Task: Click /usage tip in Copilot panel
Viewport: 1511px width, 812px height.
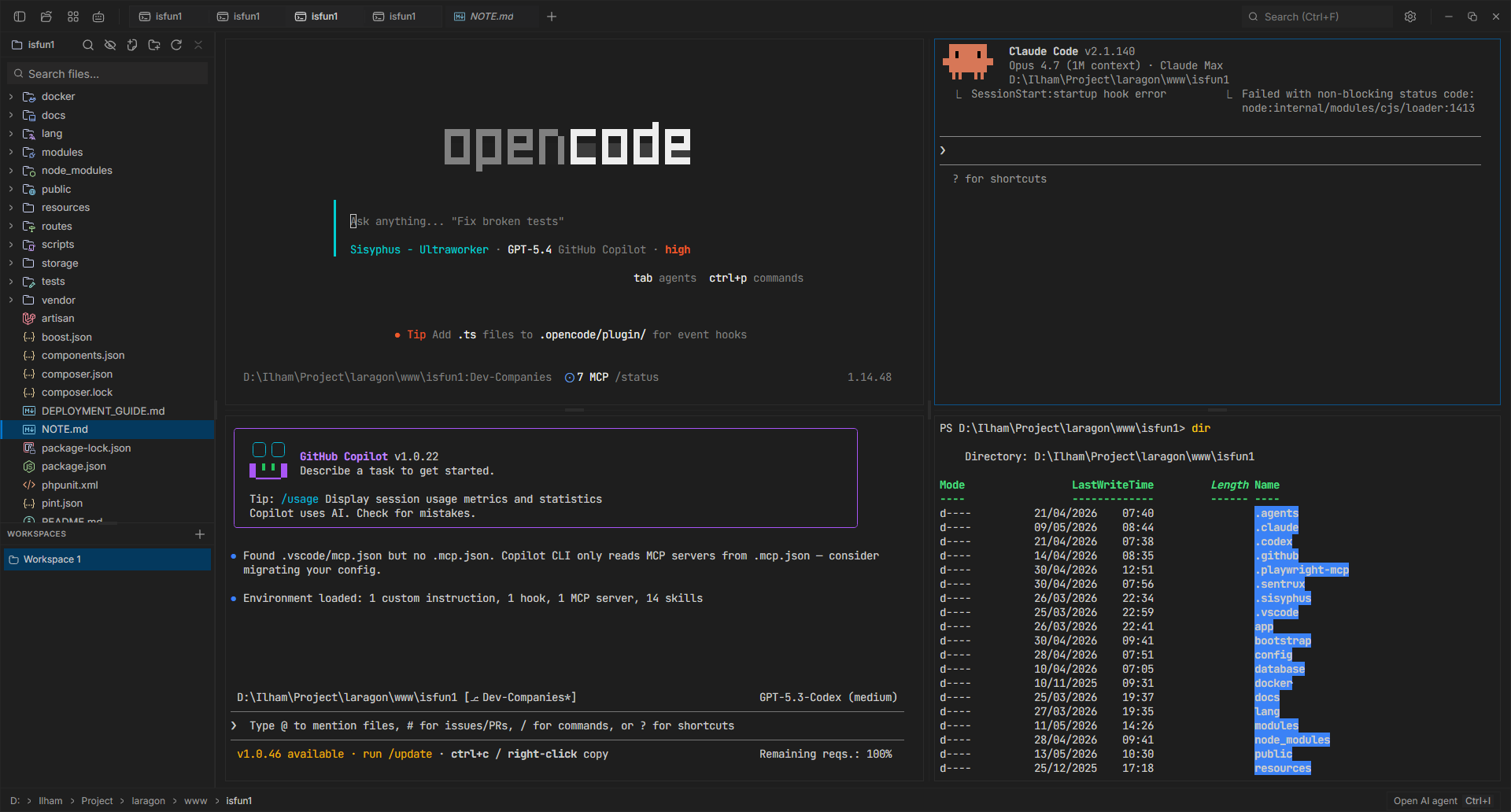Action: coord(300,500)
